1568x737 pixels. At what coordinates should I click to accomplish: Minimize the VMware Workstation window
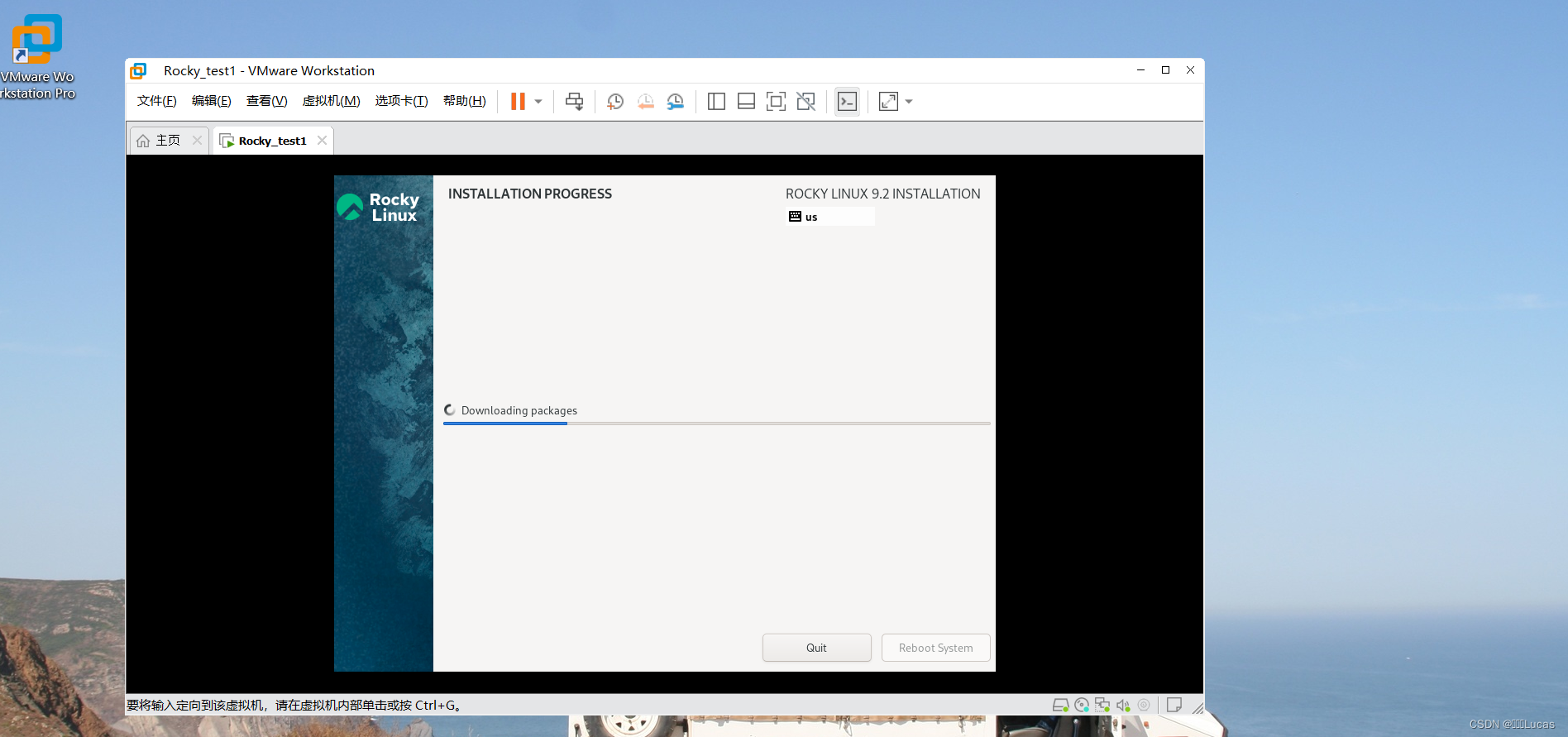(1140, 70)
